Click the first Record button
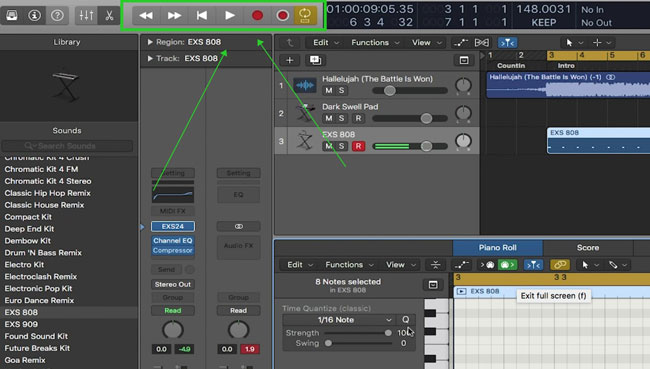The height and width of the screenshot is (369, 650). [257, 15]
